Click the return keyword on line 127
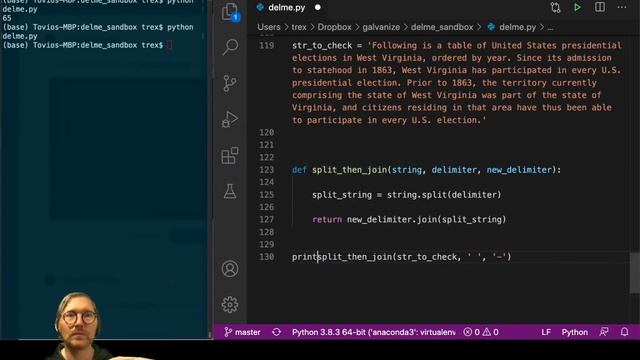Screen dimensions: 640x360 click(x=327, y=220)
